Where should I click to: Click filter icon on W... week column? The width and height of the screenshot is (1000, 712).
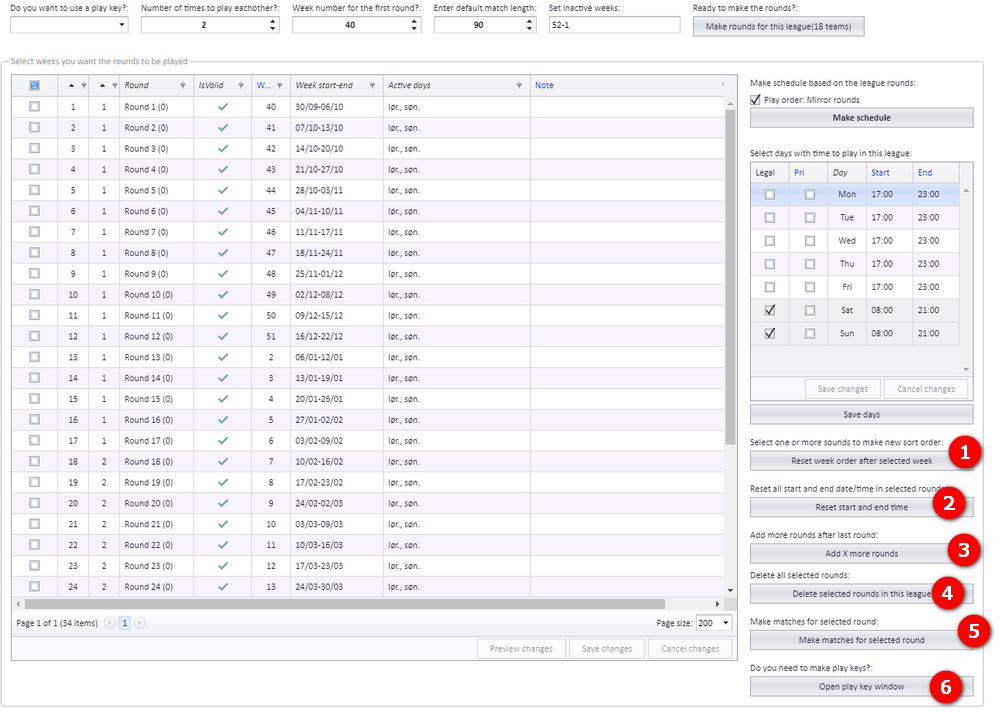pos(279,85)
